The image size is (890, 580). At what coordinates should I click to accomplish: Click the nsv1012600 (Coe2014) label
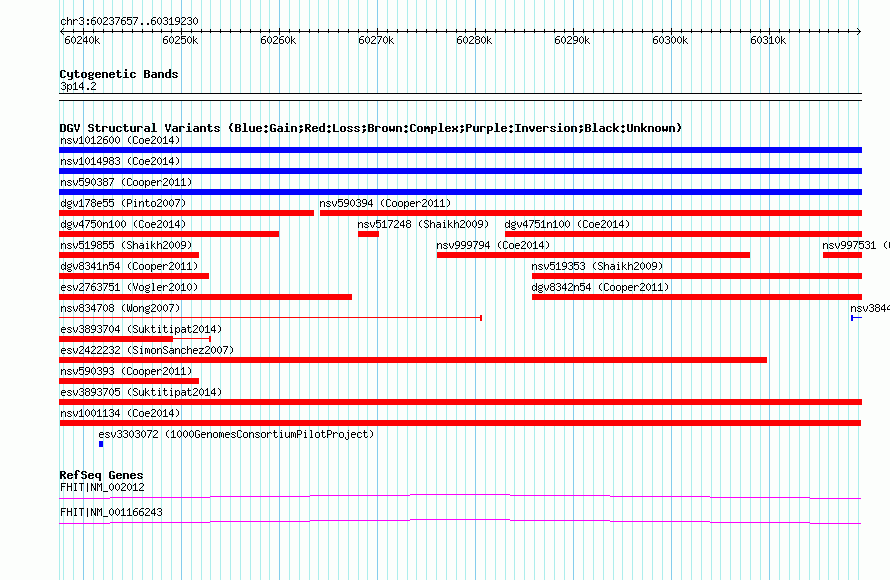pos(120,140)
